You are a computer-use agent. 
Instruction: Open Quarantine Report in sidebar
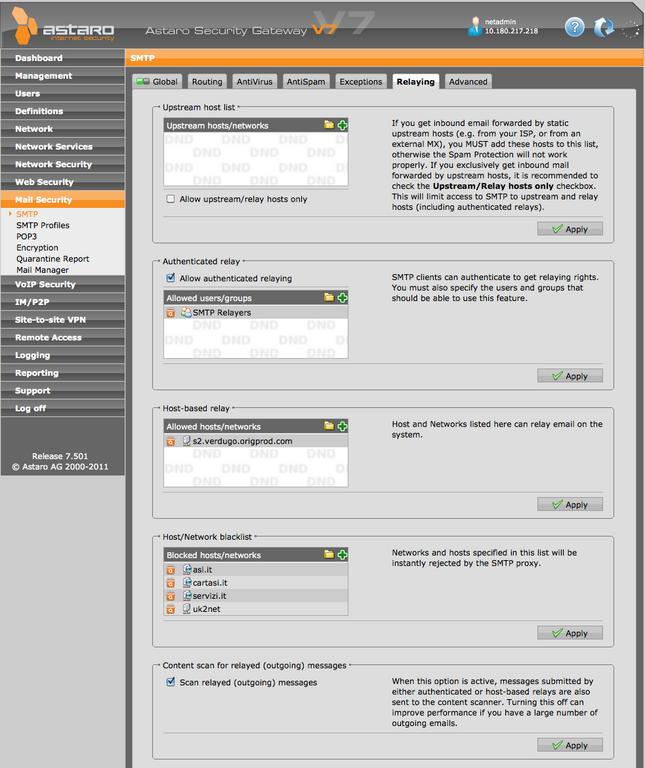53,259
